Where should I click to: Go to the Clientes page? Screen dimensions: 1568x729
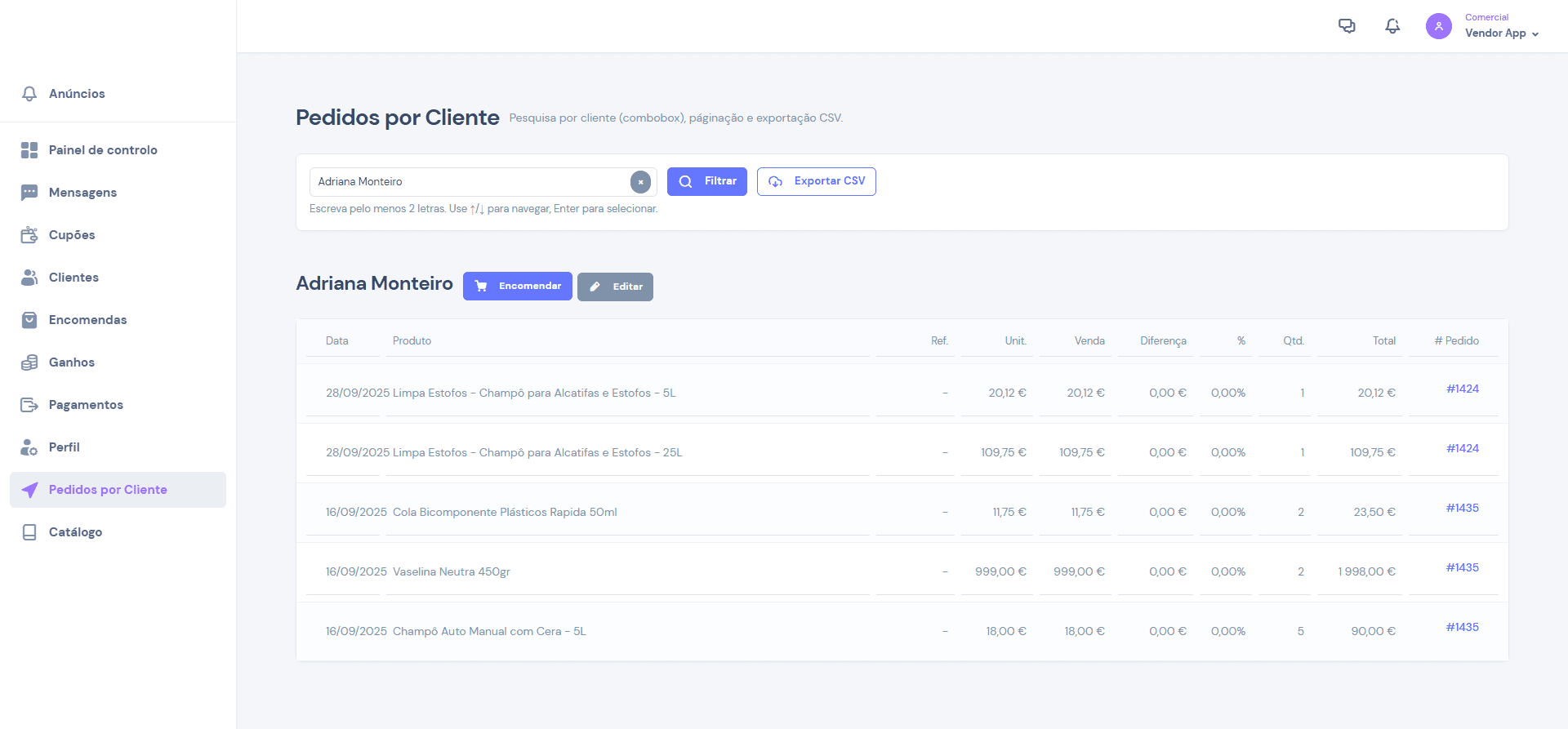point(73,278)
